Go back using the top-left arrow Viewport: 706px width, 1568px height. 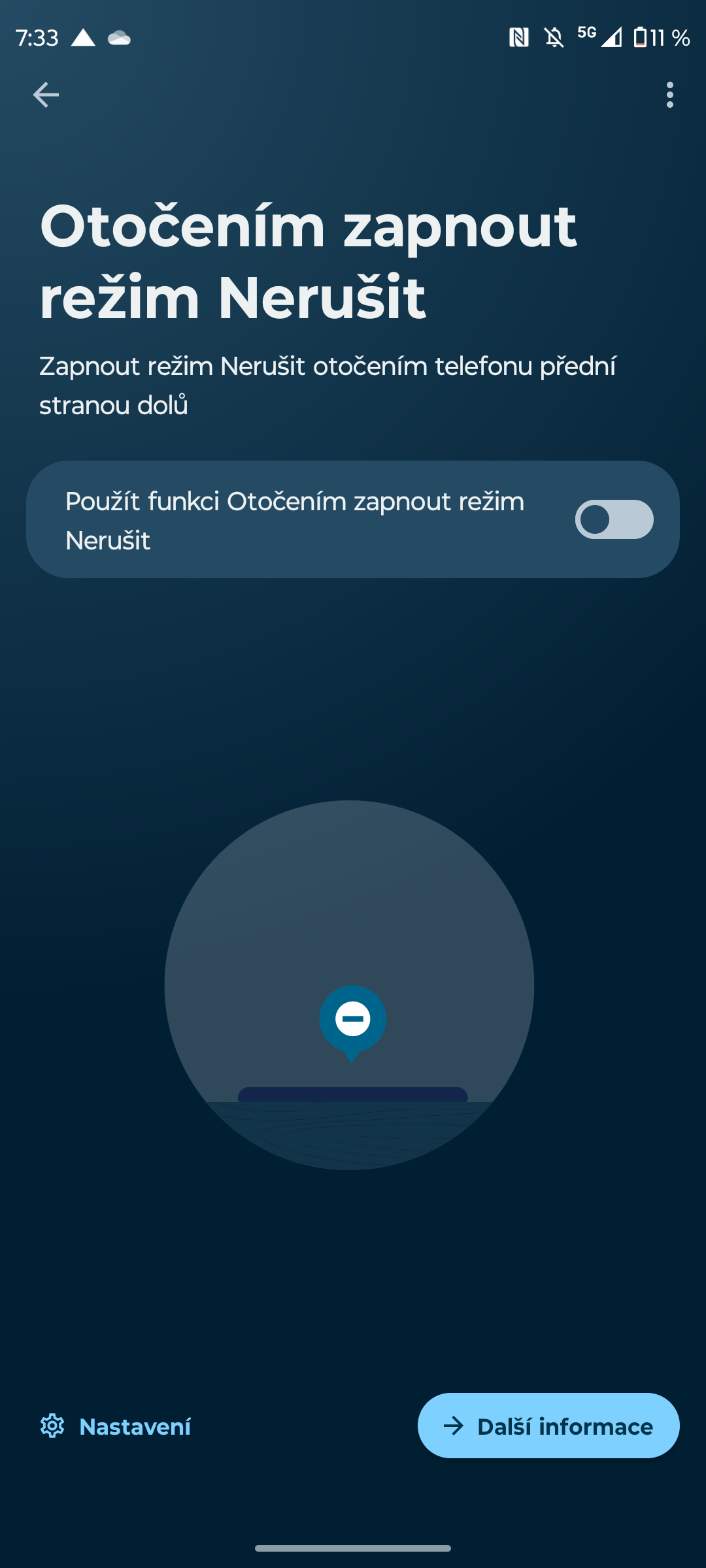(46, 95)
